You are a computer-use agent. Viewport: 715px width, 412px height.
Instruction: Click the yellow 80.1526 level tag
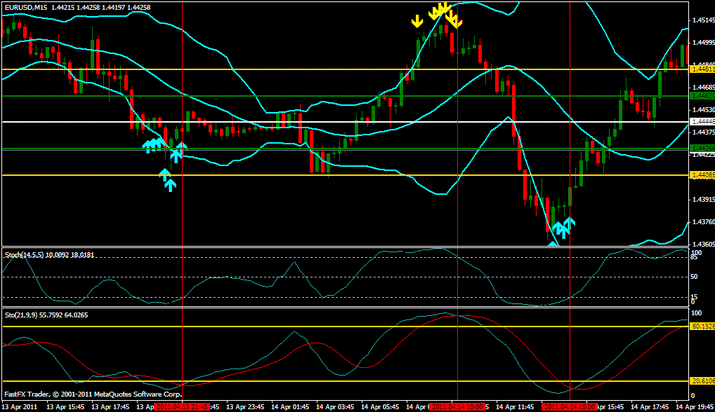[x=701, y=326]
